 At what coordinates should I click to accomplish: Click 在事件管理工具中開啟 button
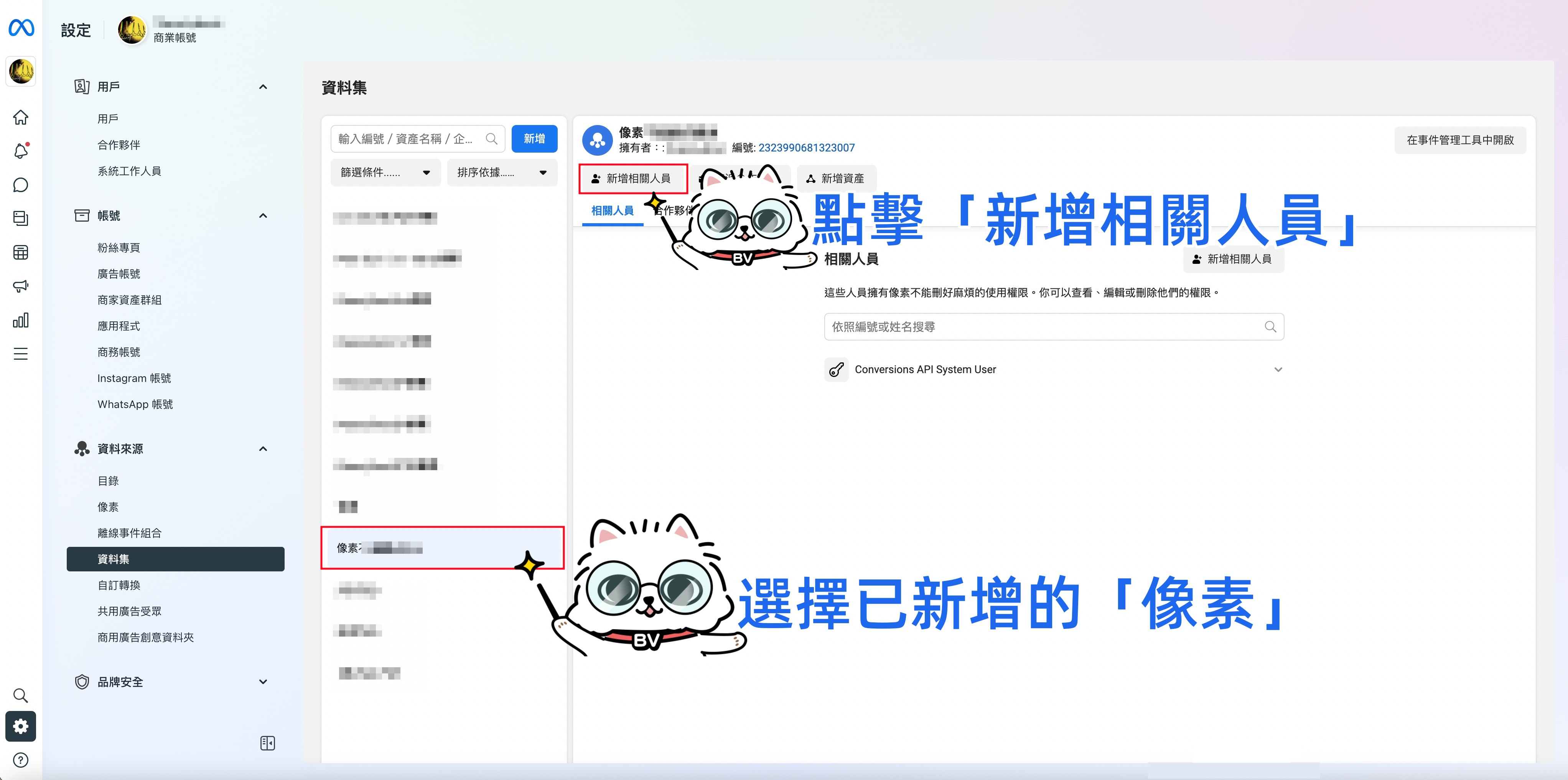pyautogui.click(x=1460, y=140)
